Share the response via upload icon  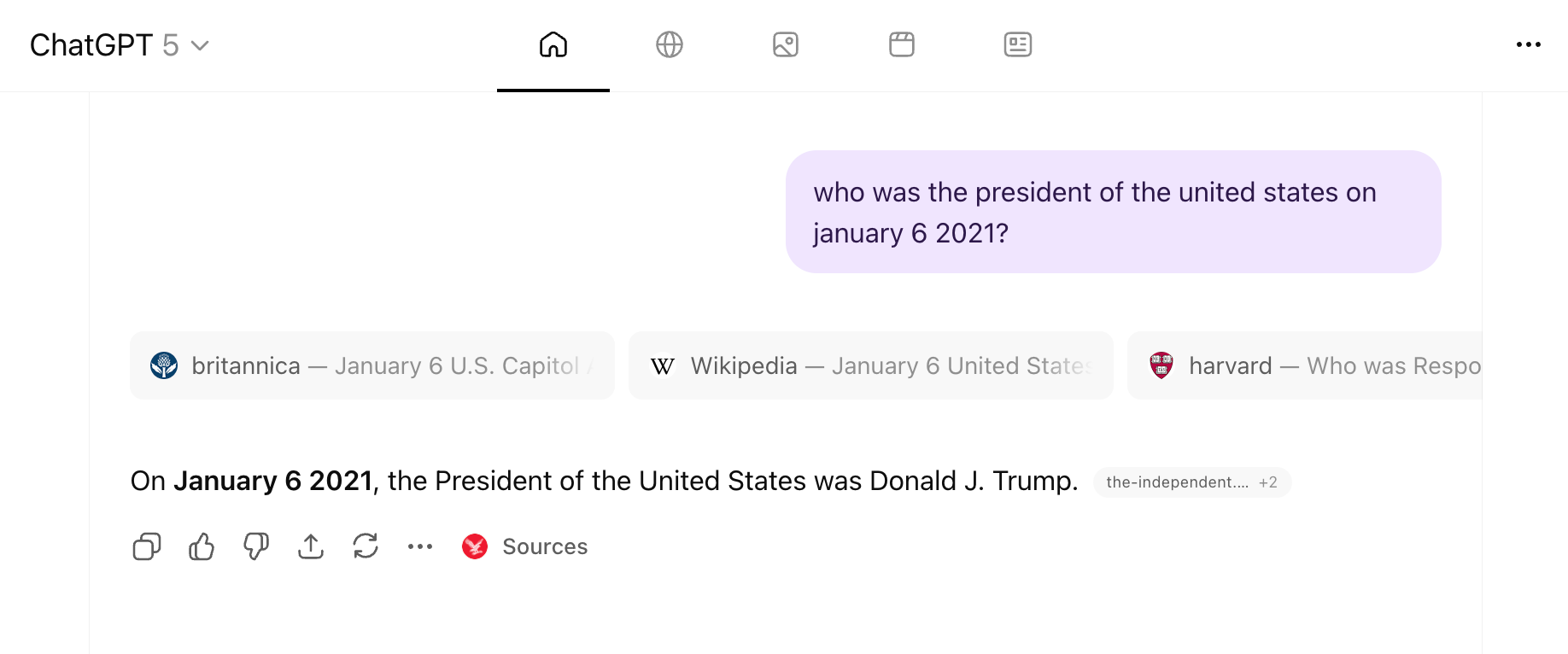(311, 546)
